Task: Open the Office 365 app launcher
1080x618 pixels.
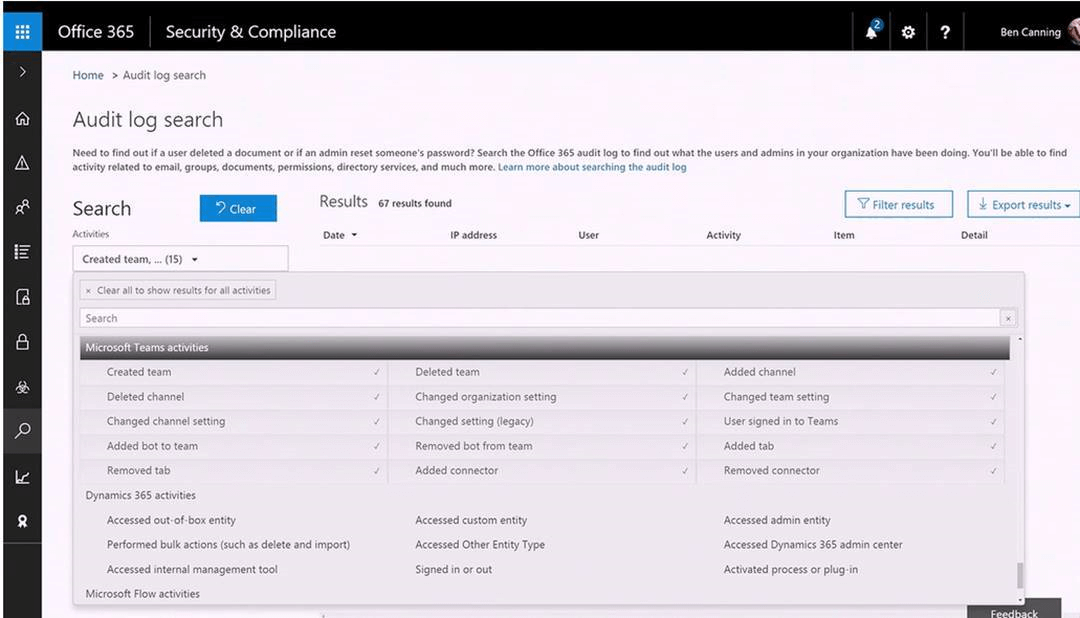Action: 22,32
